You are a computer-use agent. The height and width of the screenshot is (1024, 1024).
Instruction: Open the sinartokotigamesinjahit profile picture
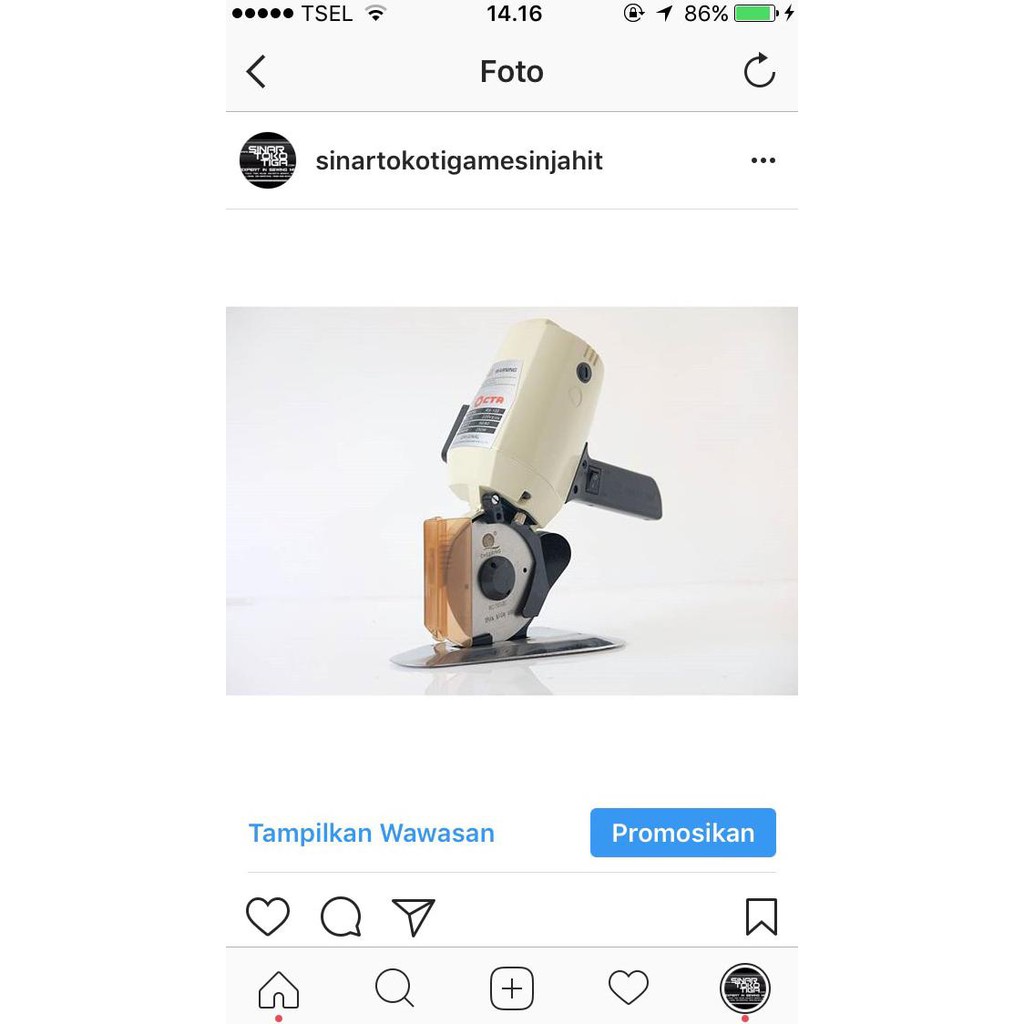click(268, 160)
